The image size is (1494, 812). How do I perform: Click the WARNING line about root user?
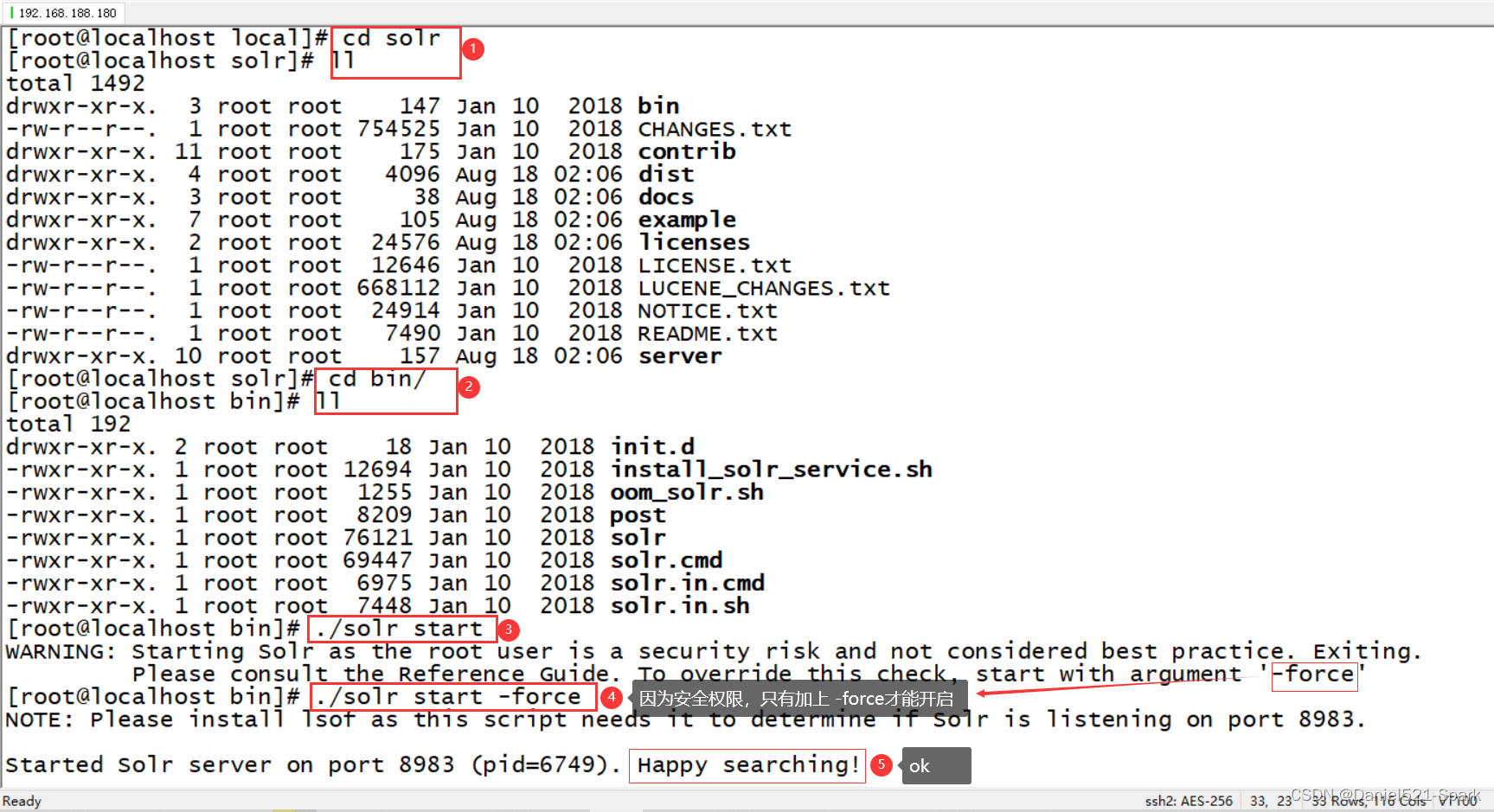(714, 651)
